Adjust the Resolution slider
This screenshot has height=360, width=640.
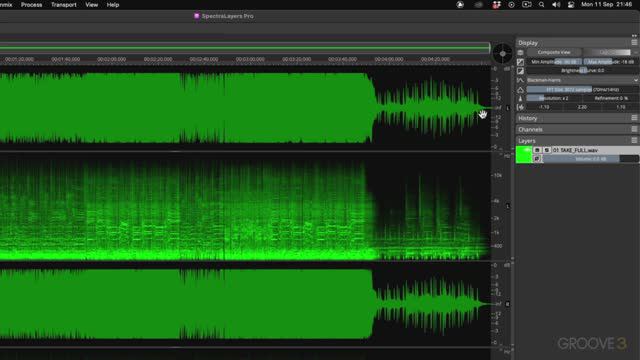click(x=554, y=98)
